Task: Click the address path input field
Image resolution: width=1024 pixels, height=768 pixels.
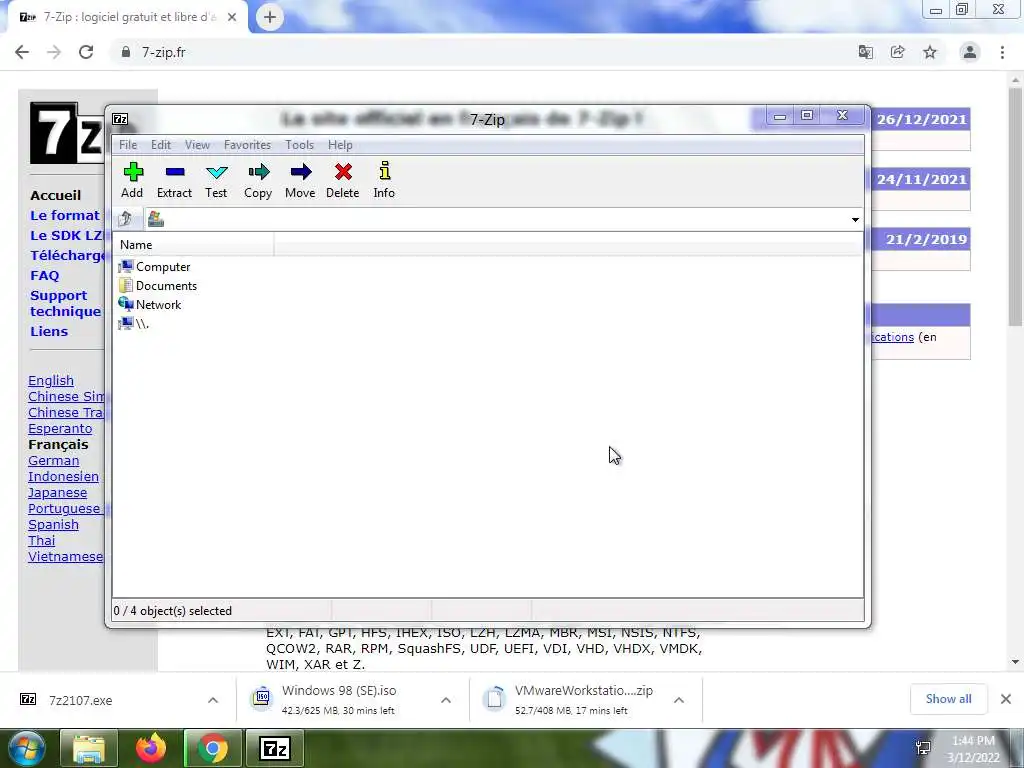Action: pos(506,219)
